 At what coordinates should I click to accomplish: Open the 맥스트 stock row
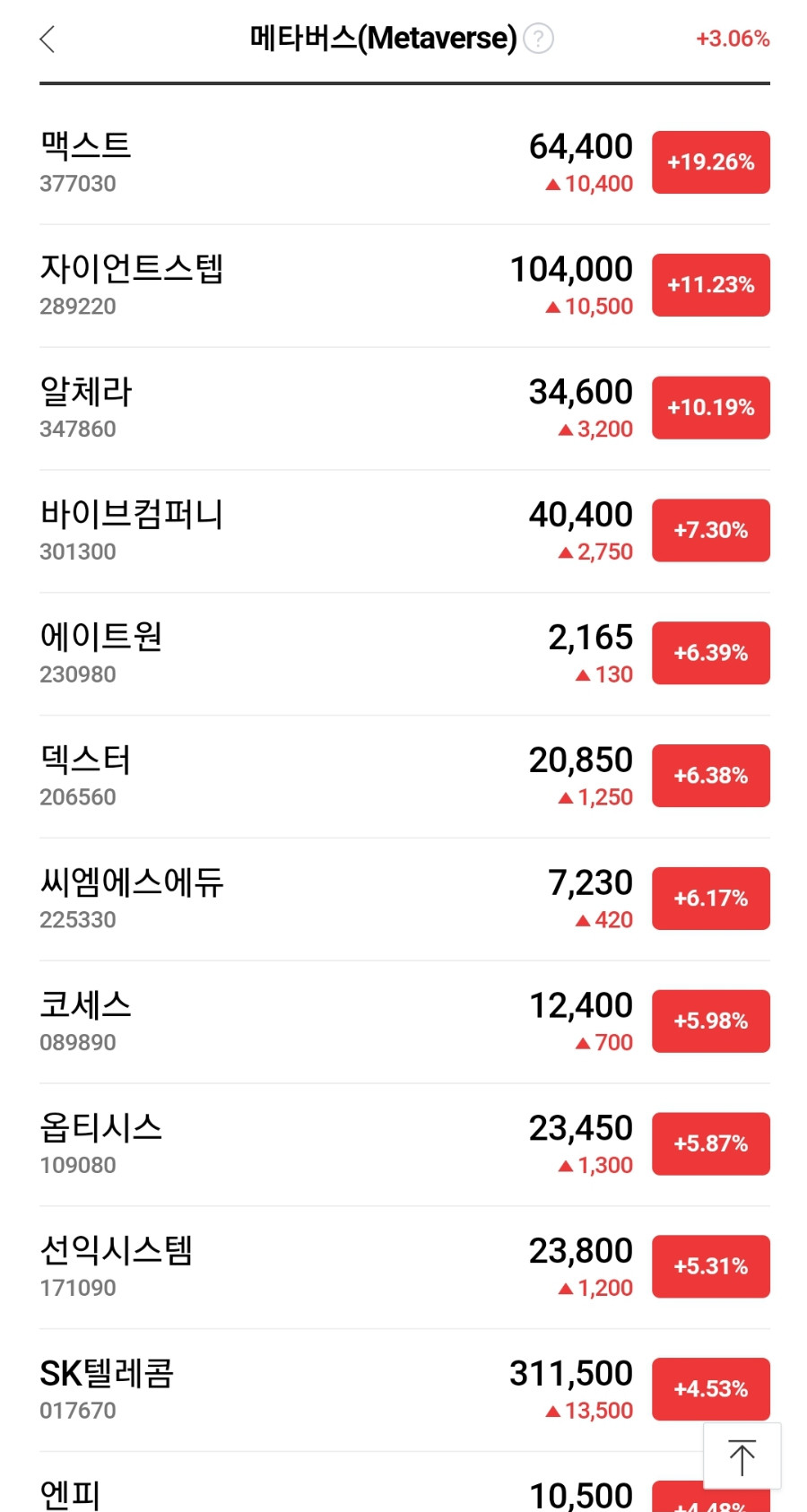404,162
